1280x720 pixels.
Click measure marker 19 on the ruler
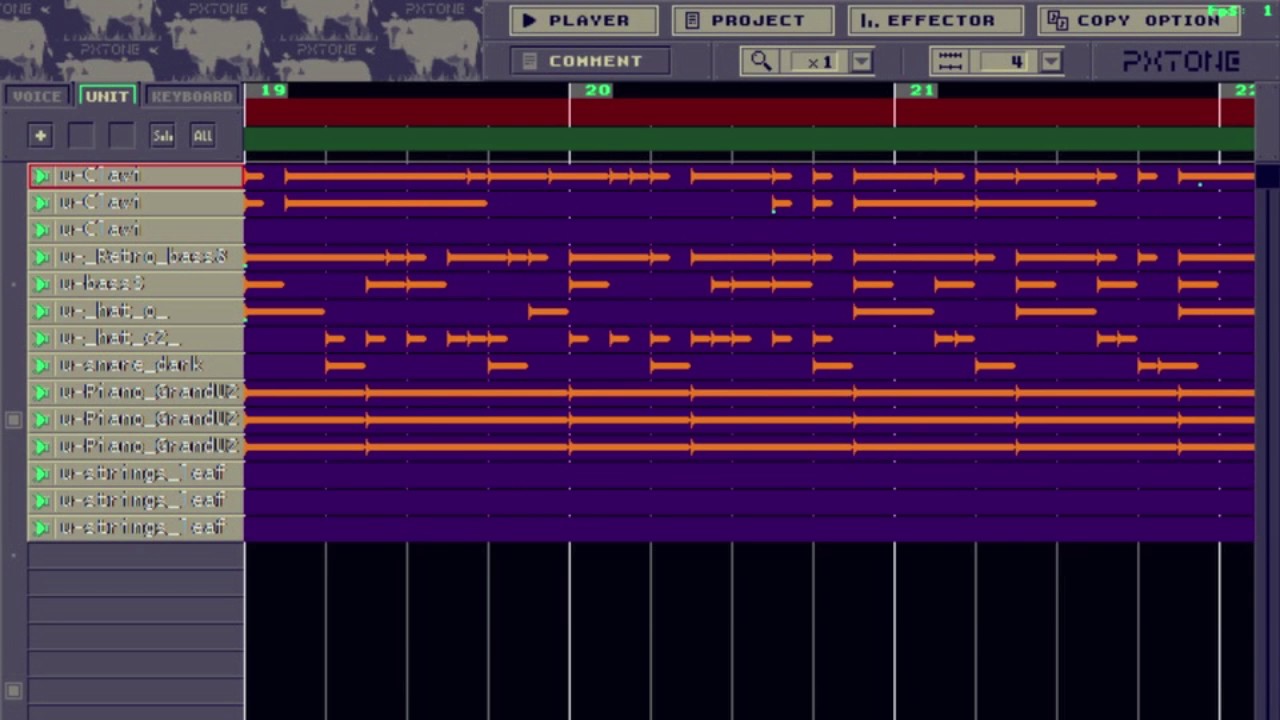coord(273,90)
